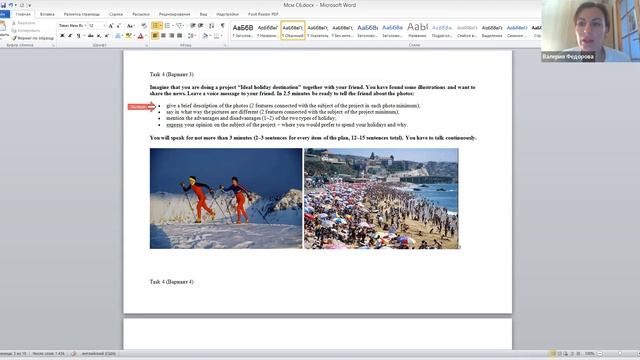640x360 pixels.
Task: Open the font name combo box
Action: click(72, 26)
